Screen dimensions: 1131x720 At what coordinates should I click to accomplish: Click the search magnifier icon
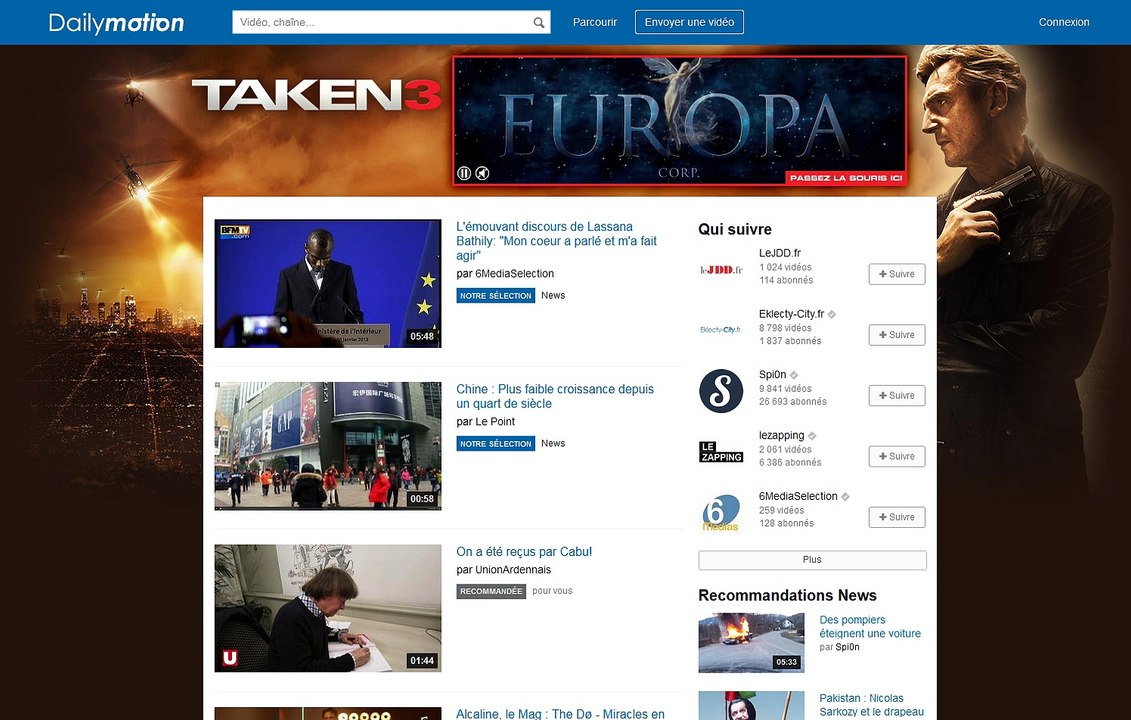(x=538, y=22)
